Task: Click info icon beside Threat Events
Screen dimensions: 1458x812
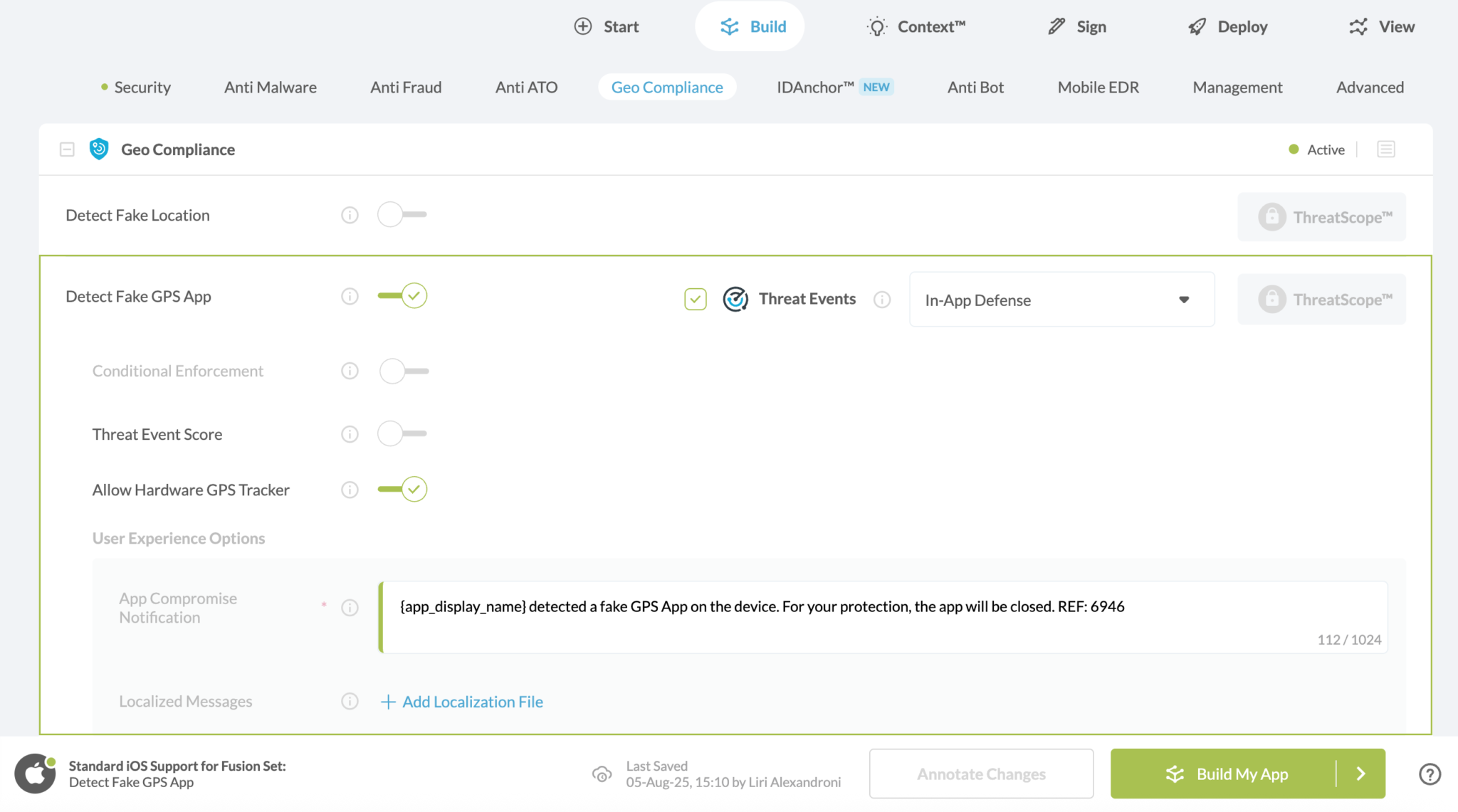Action: click(882, 300)
